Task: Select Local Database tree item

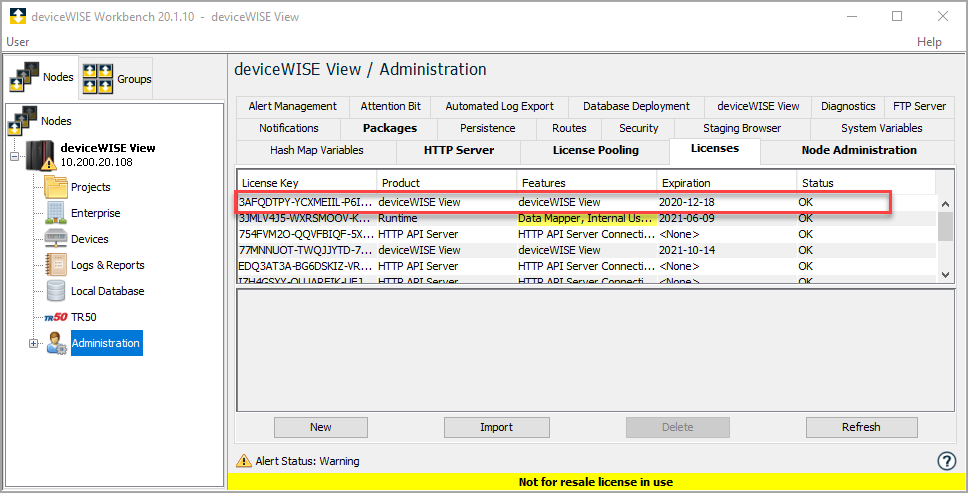Action: point(107,291)
